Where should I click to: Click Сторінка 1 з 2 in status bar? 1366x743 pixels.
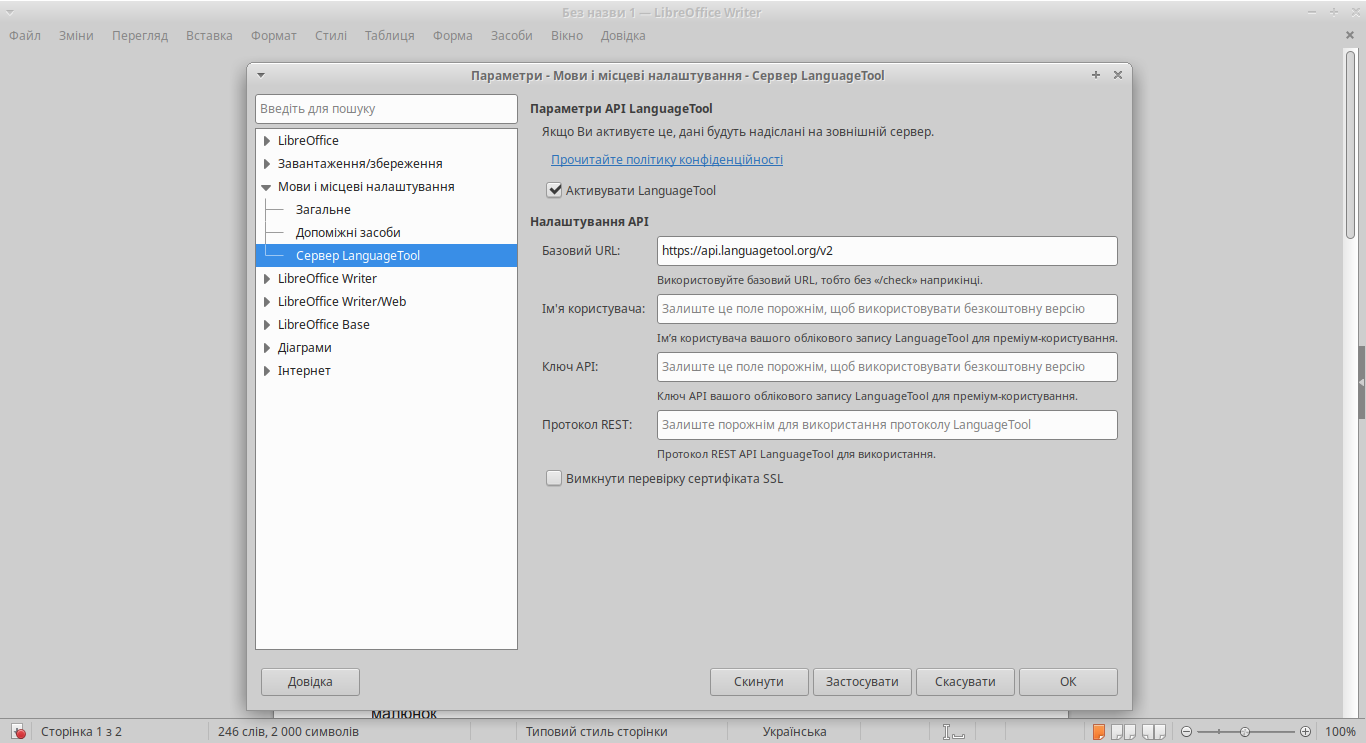click(x=81, y=732)
